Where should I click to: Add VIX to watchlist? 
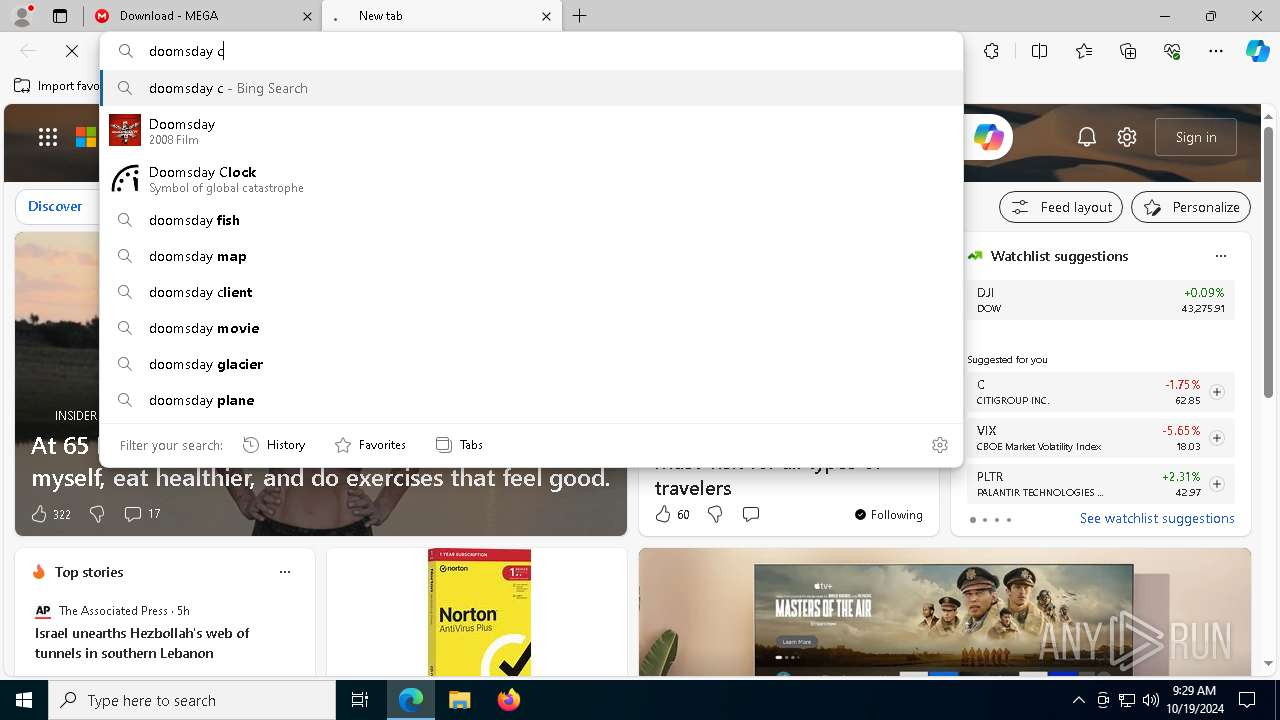coord(1217,438)
